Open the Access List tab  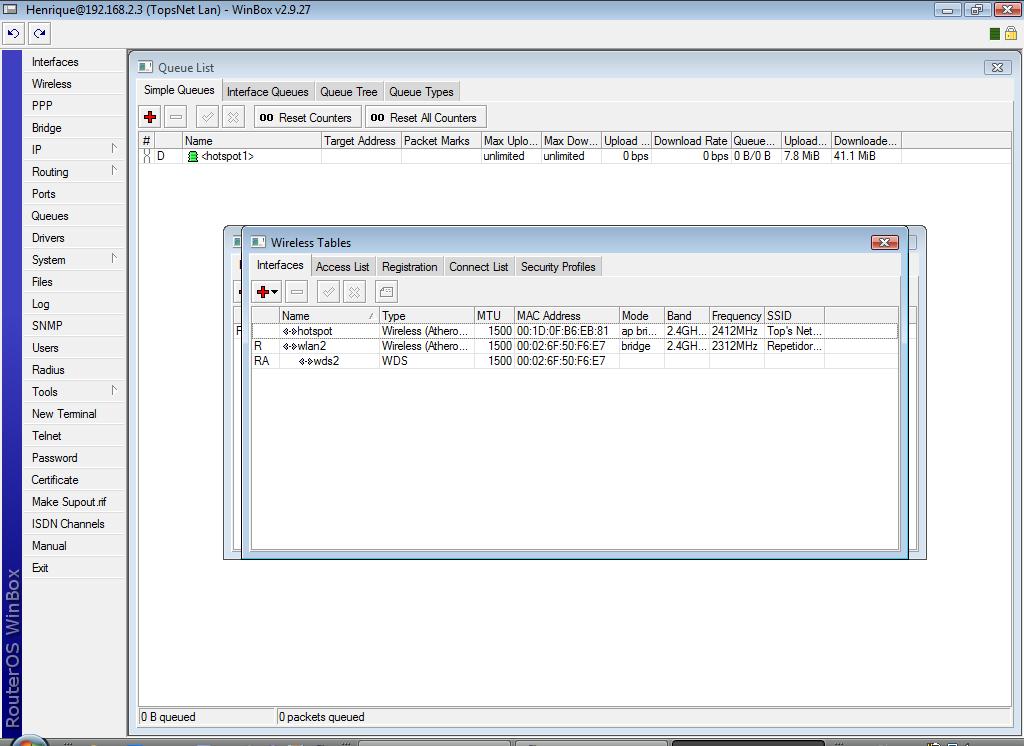[x=342, y=267]
